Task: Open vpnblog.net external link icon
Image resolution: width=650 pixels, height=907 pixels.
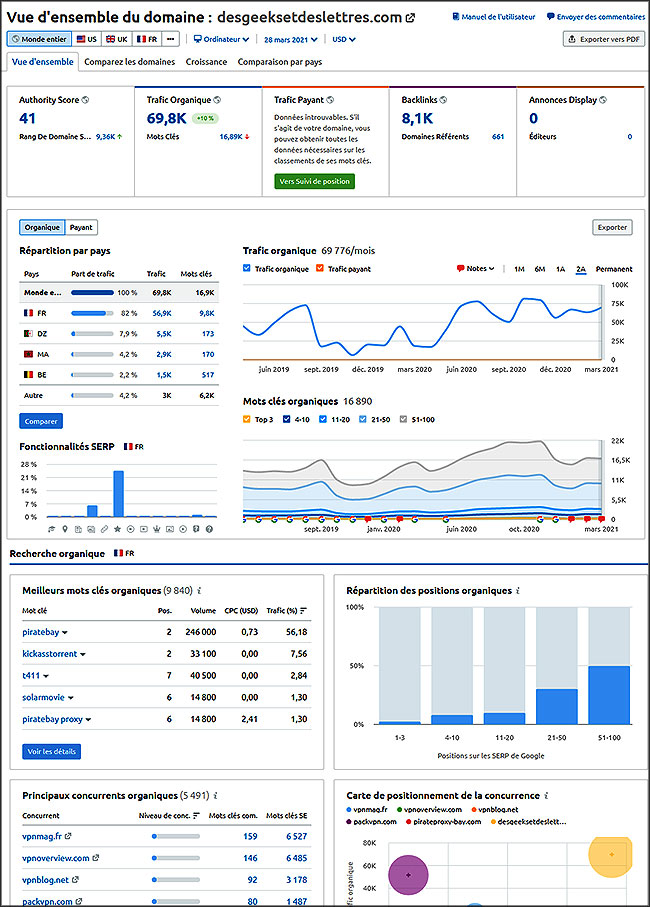Action: coord(75,880)
